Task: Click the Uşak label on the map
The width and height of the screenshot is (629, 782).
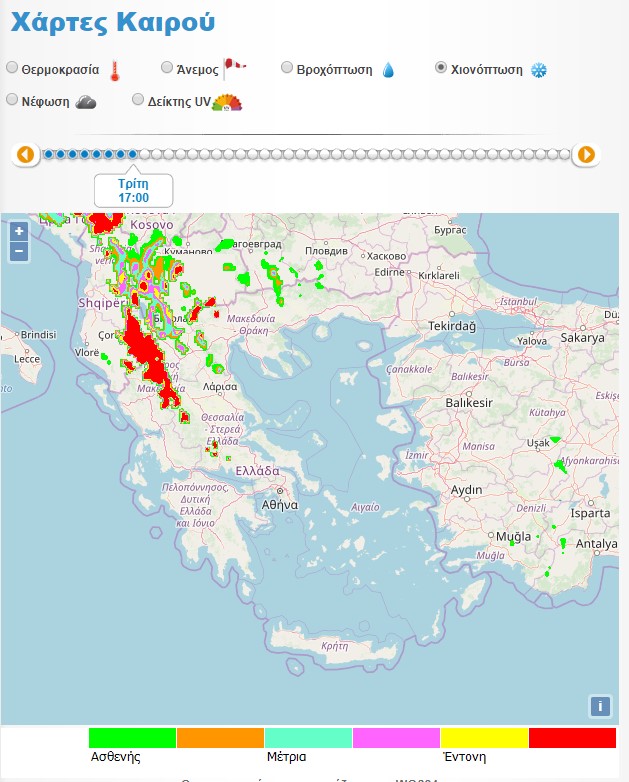Action: [x=538, y=443]
